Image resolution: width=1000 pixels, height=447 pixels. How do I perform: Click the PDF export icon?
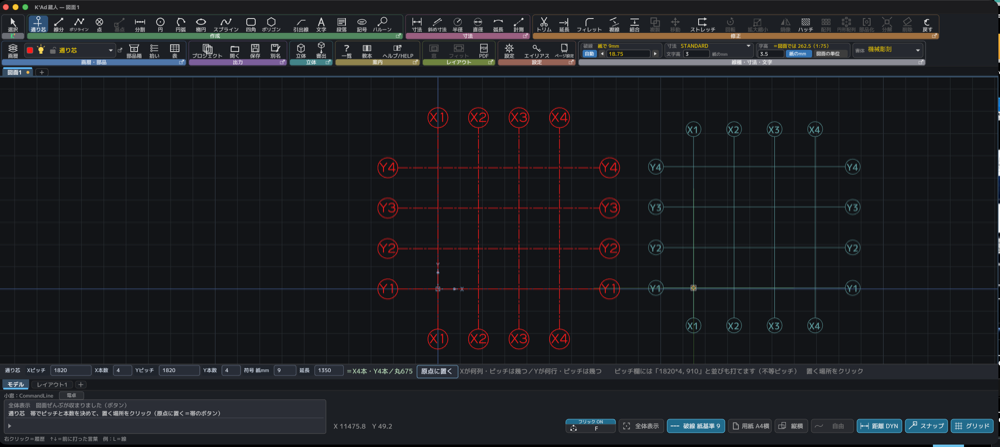pyautogui.click(x=483, y=50)
